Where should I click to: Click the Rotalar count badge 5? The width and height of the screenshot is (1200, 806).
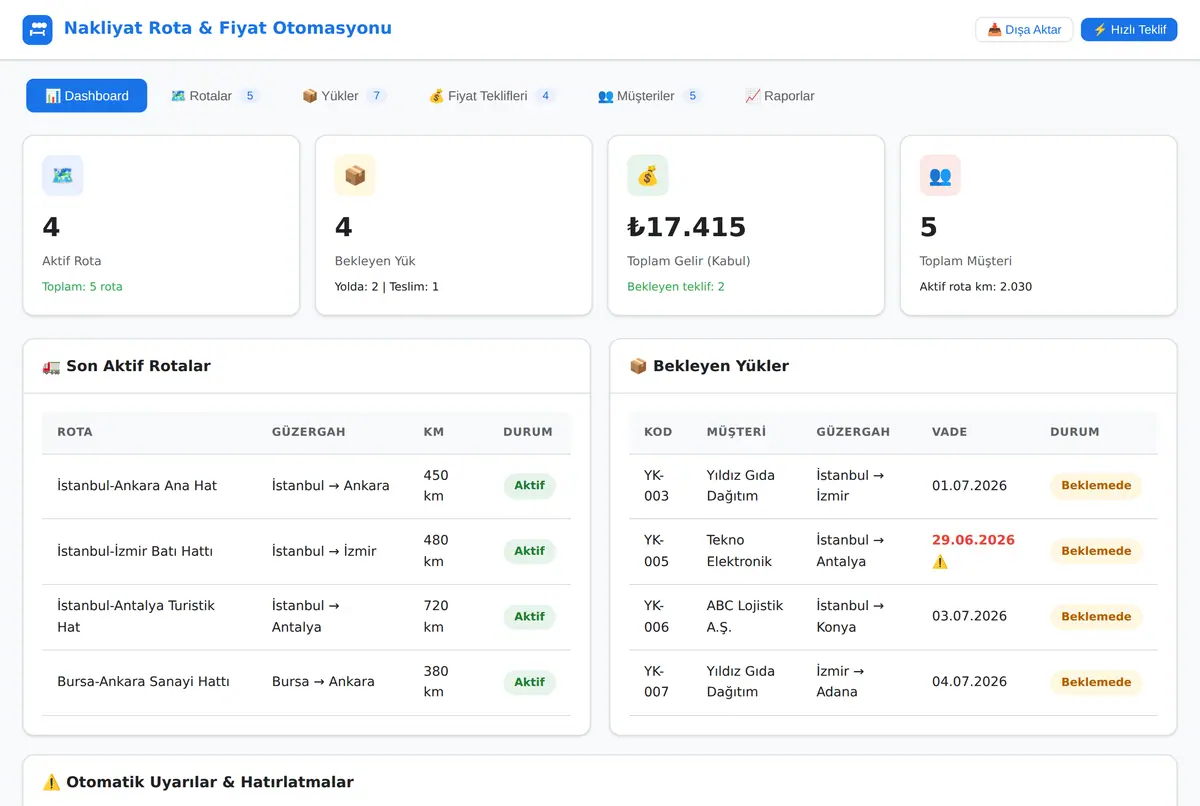(x=250, y=96)
